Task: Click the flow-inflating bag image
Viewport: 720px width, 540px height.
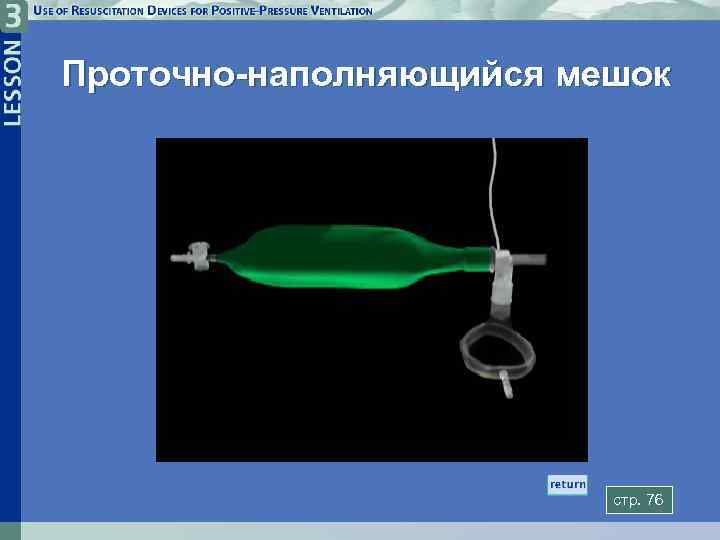Action: tap(372, 300)
